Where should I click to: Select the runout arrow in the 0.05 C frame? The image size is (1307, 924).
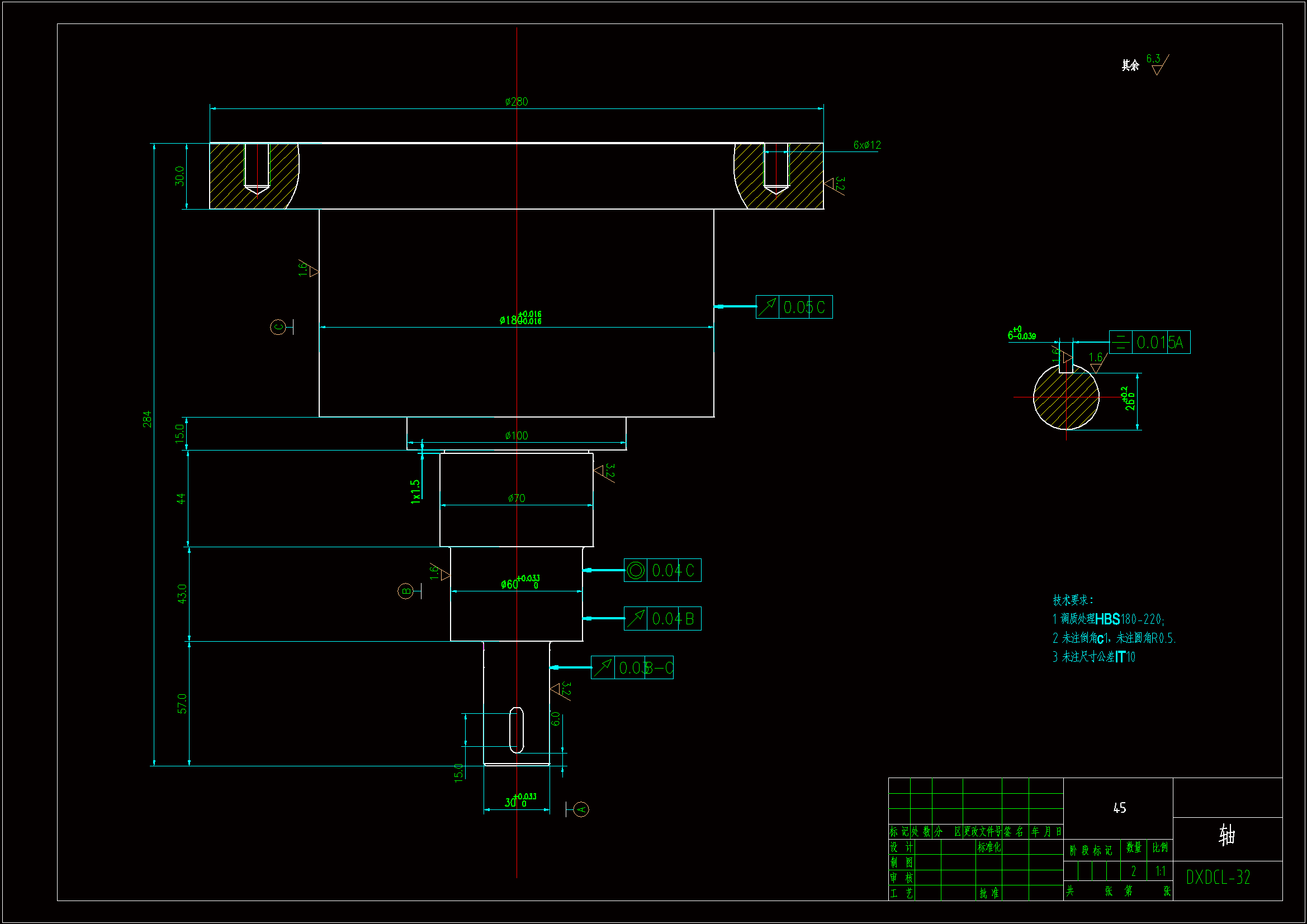point(768,307)
